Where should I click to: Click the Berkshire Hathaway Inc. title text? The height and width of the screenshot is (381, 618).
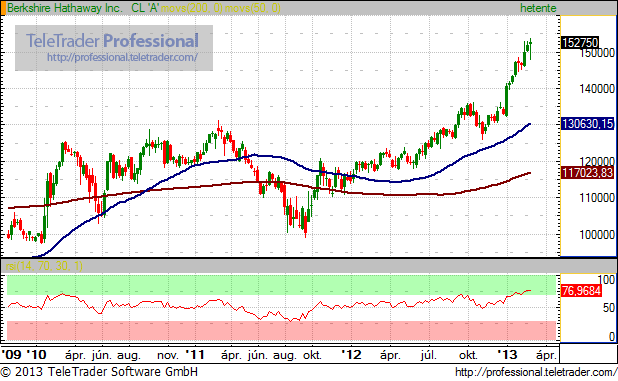coord(64,8)
